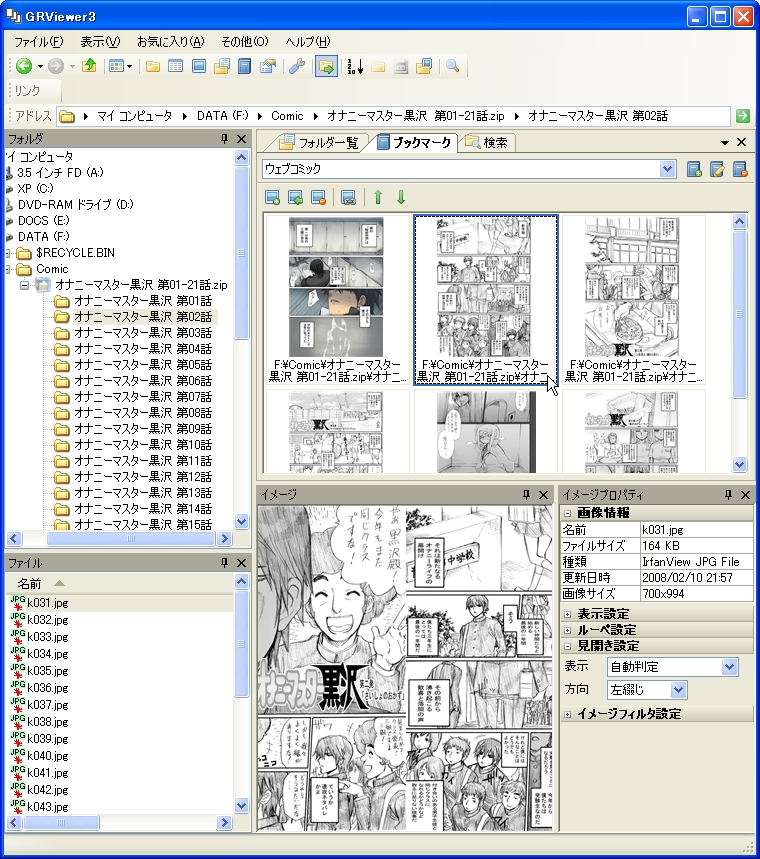Select k035.jpg in the file list
The image size is (760, 859).
(47, 671)
